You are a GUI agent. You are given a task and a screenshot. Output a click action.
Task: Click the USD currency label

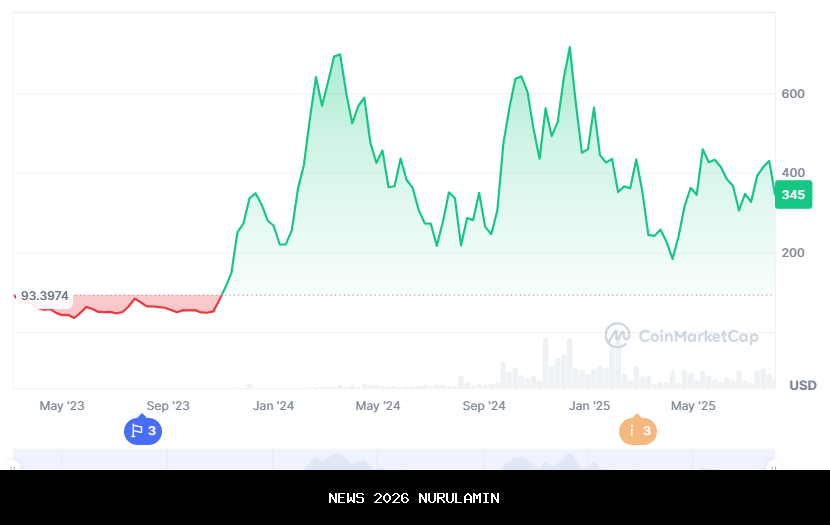click(802, 385)
